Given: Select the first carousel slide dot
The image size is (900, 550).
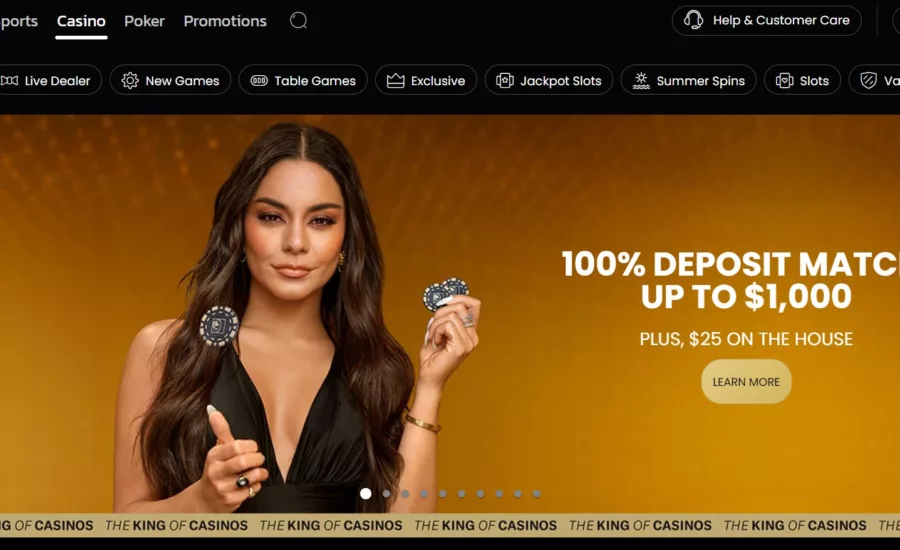Looking at the screenshot, I should pos(366,494).
